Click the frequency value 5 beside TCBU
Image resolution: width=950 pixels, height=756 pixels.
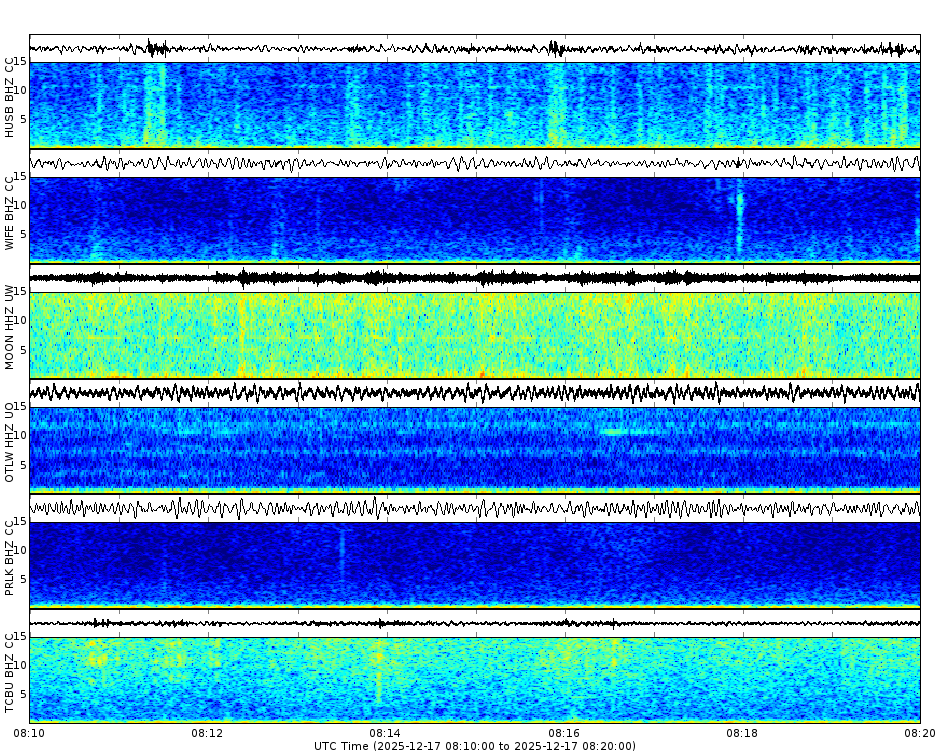(22, 692)
